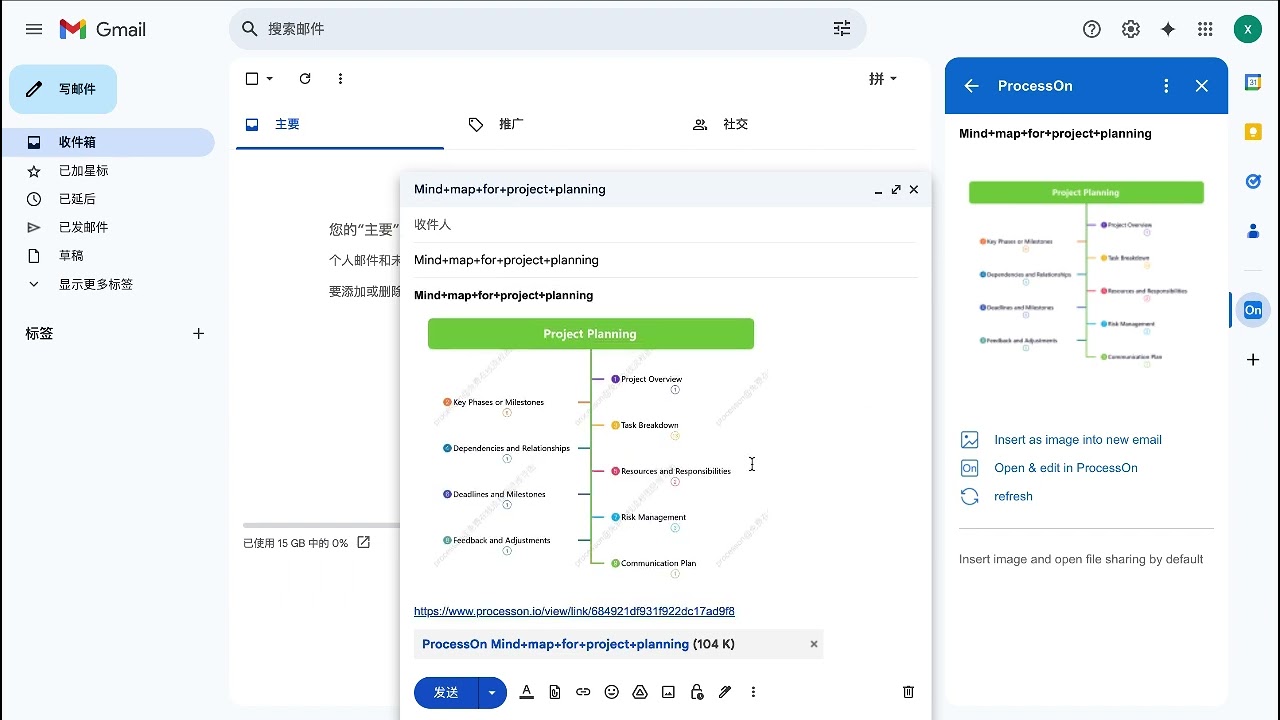This screenshot has width=1280, height=720.
Task: Expand compose window to full screen
Action: (x=896, y=190)
